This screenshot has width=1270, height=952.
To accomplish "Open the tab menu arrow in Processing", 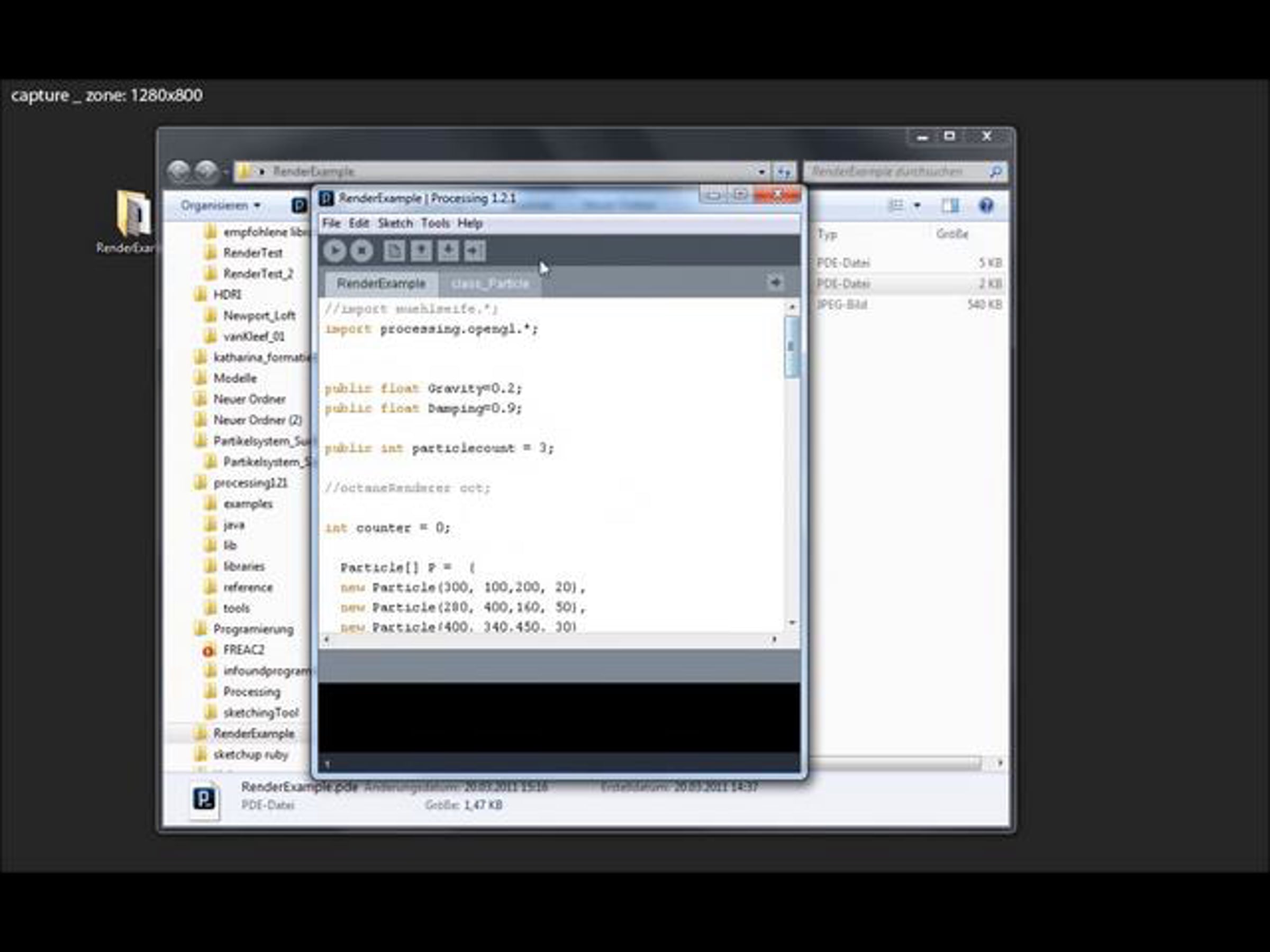I will [x=775, y=282].
